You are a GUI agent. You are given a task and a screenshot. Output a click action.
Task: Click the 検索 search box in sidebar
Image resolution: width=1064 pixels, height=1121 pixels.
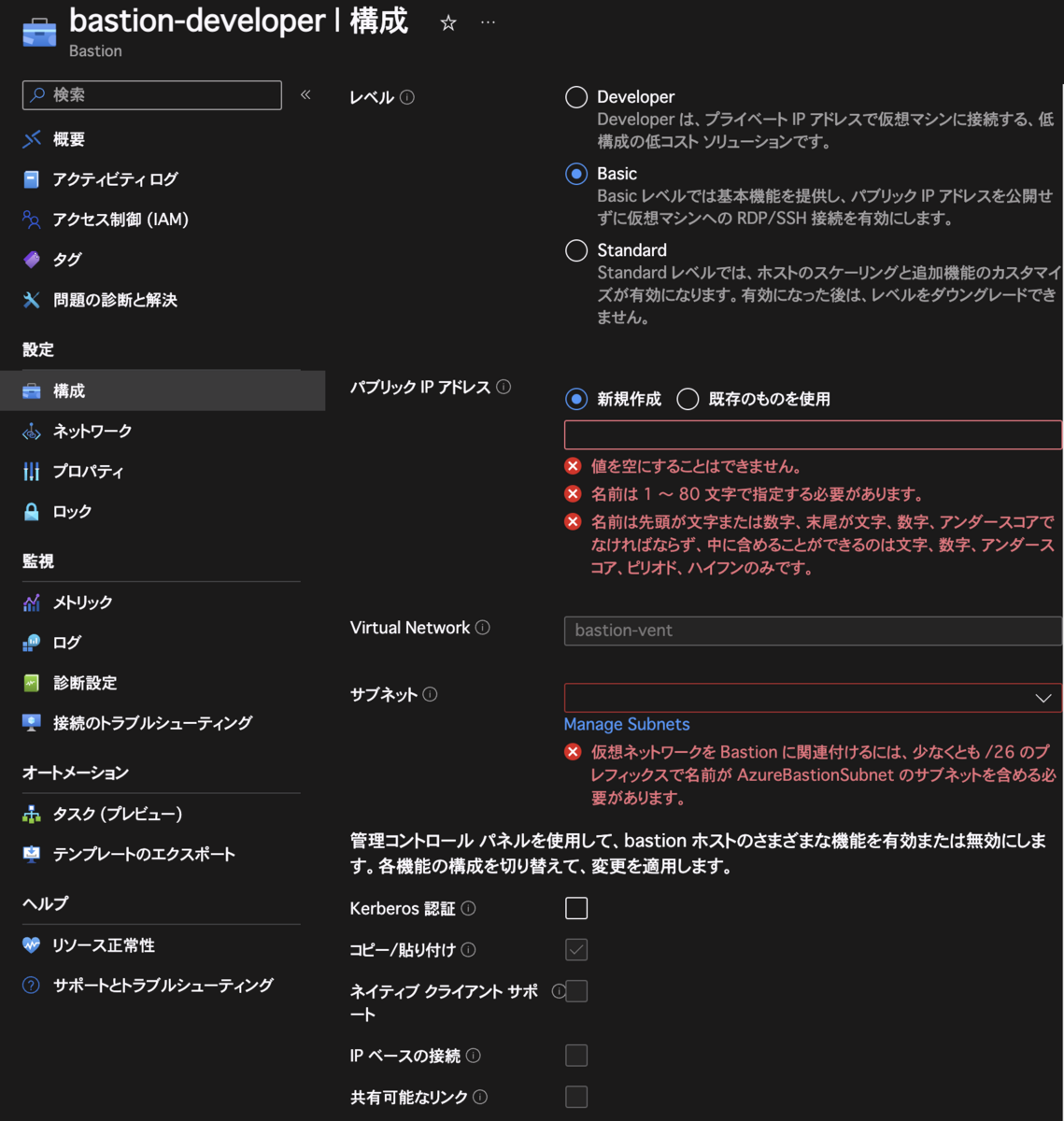[x=152, y=94]
